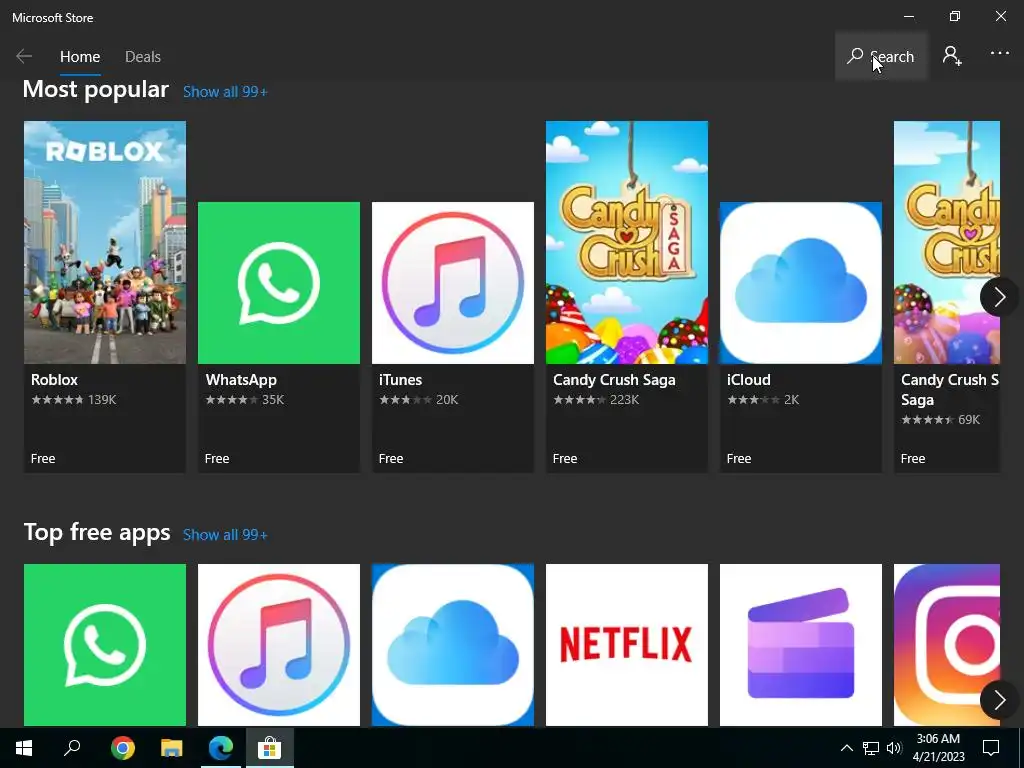The width and height of the screenshot is (1024, 768).
Task: Click the 69K rating under Candy Crush Soda
Action: pyautogui.click(x=940, y=420)
